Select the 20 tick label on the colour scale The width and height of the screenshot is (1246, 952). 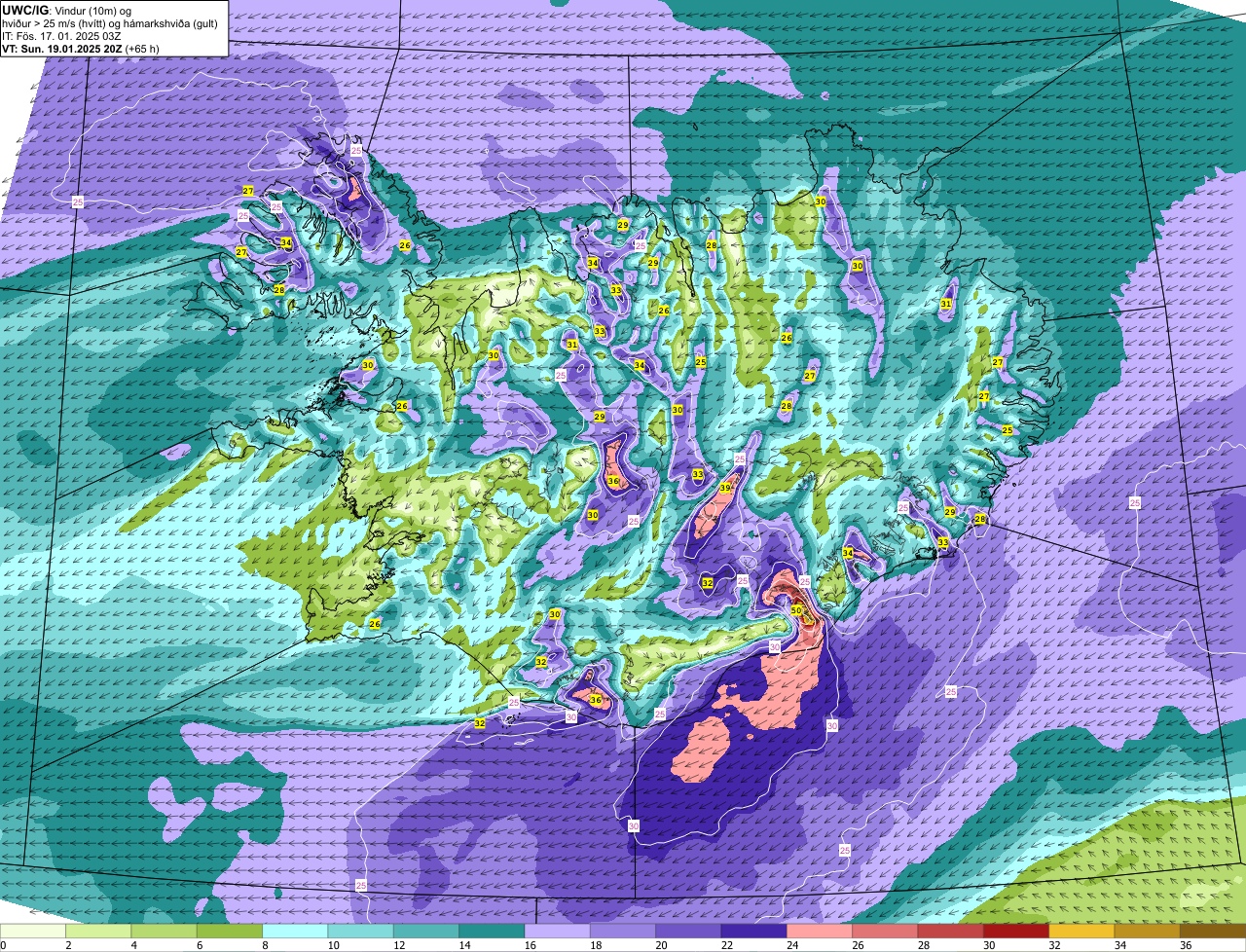coord(660,945)
